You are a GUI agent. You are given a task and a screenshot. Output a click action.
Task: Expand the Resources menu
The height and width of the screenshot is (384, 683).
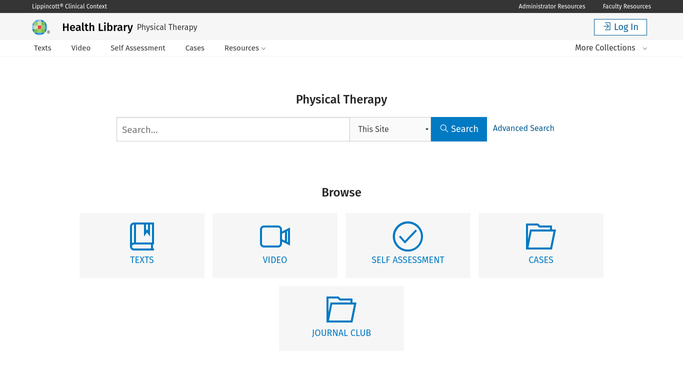coord(245,48)
